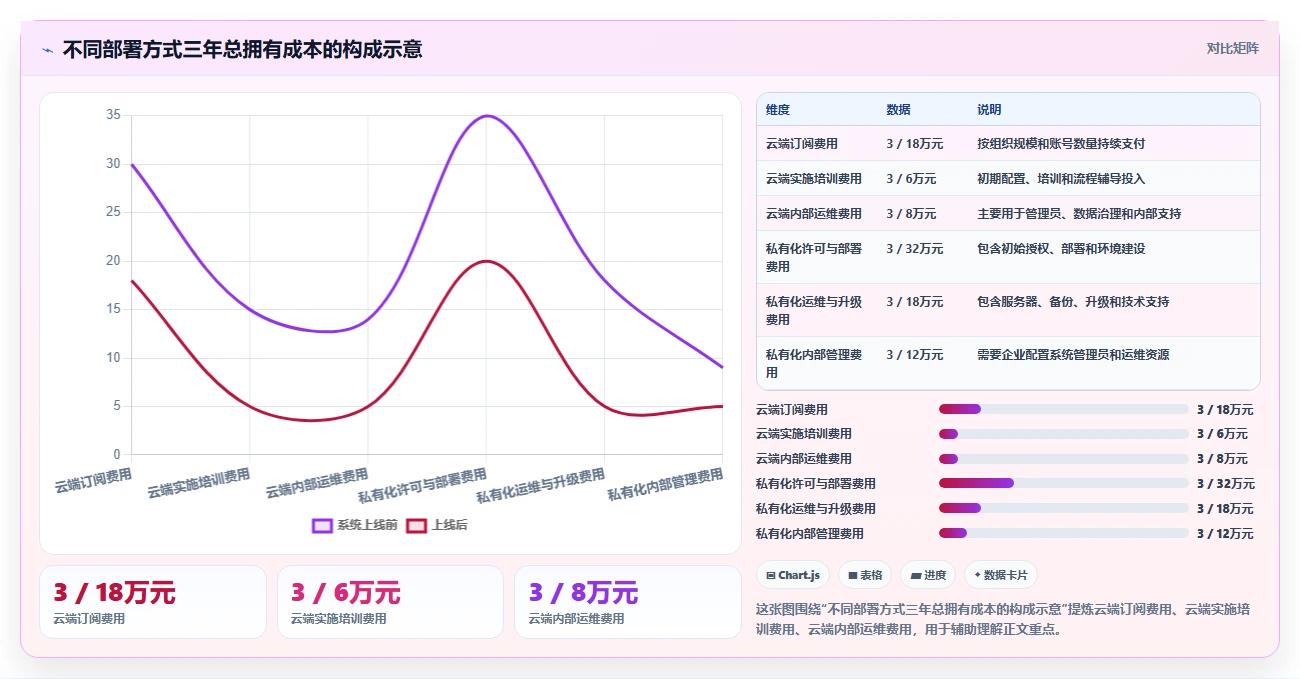Select the 数据卡片 chip
The height and width of the screenshot is (679, 1300).
(1000, 575)
